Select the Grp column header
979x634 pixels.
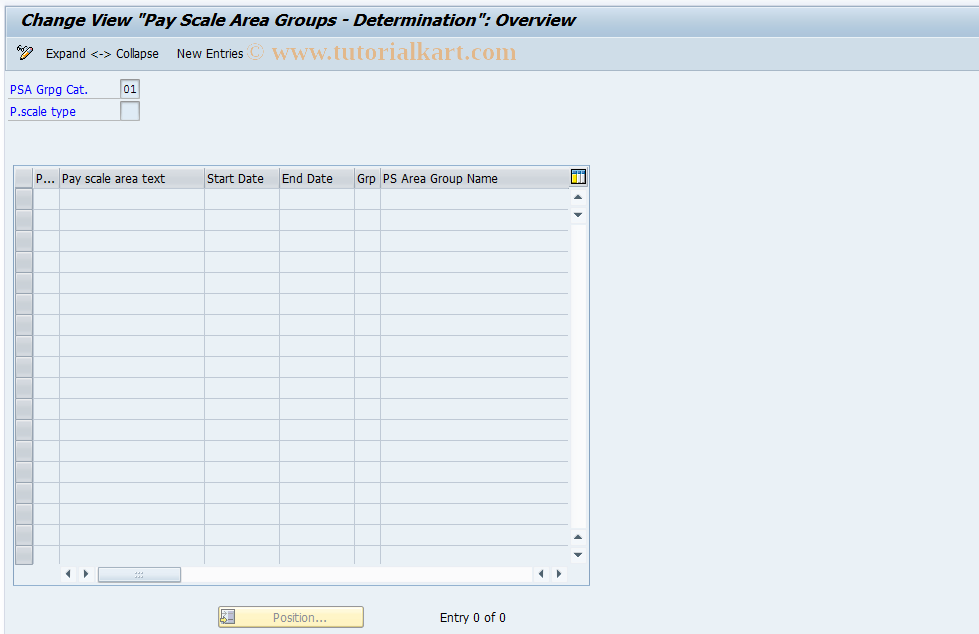(x=367, y=179)
